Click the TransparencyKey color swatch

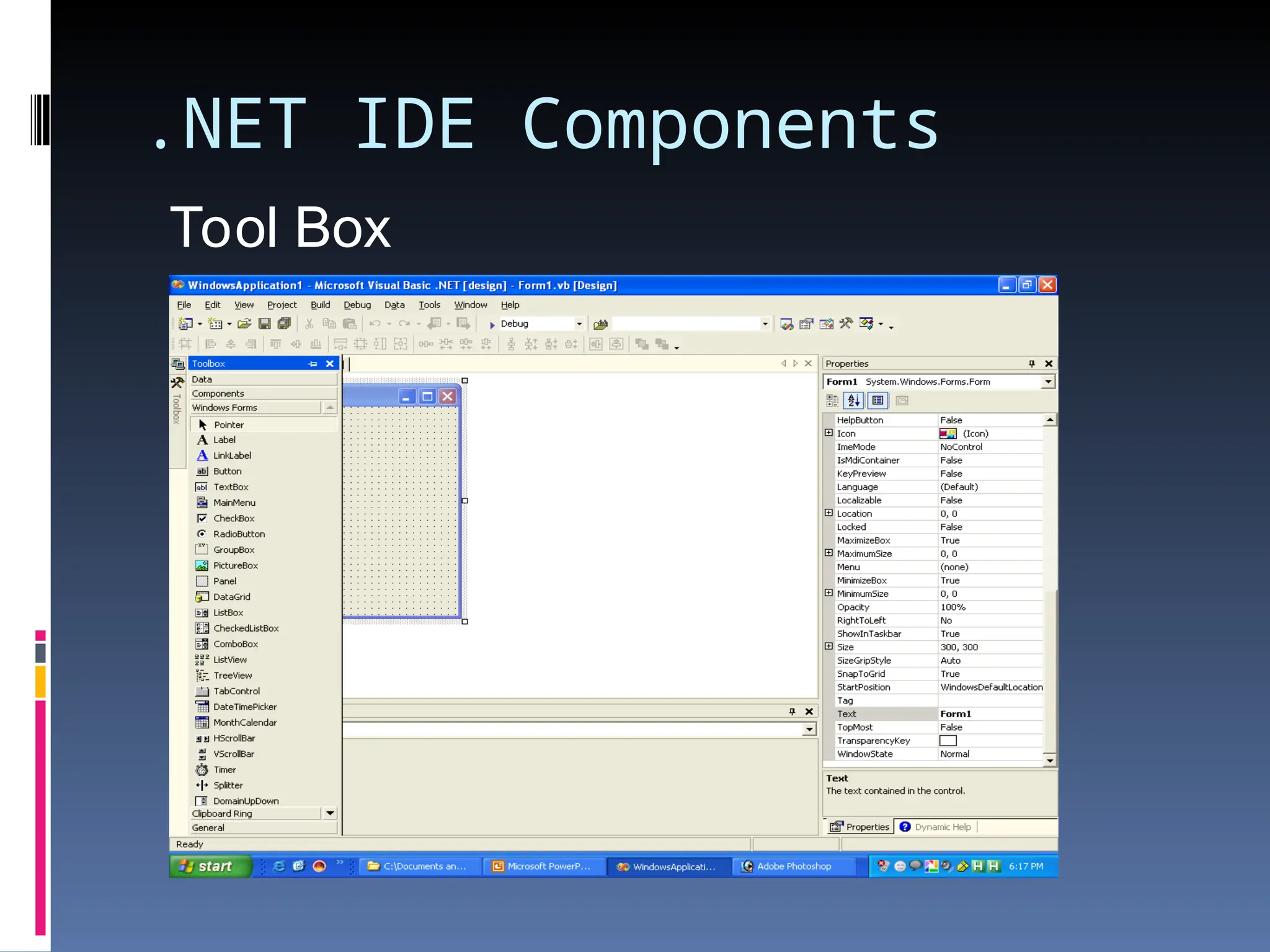pos(948,741)
